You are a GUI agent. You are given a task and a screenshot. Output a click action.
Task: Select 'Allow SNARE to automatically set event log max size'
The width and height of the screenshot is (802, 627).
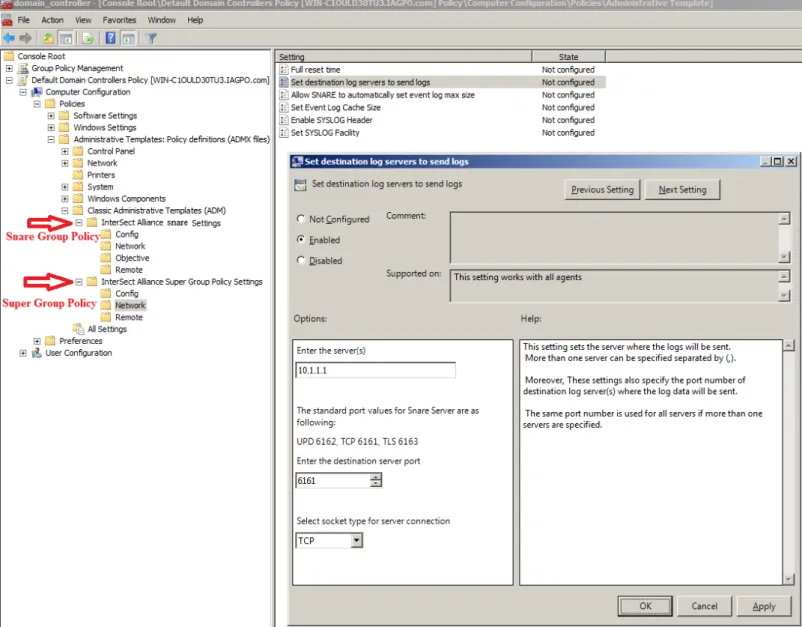coord(383,95)
